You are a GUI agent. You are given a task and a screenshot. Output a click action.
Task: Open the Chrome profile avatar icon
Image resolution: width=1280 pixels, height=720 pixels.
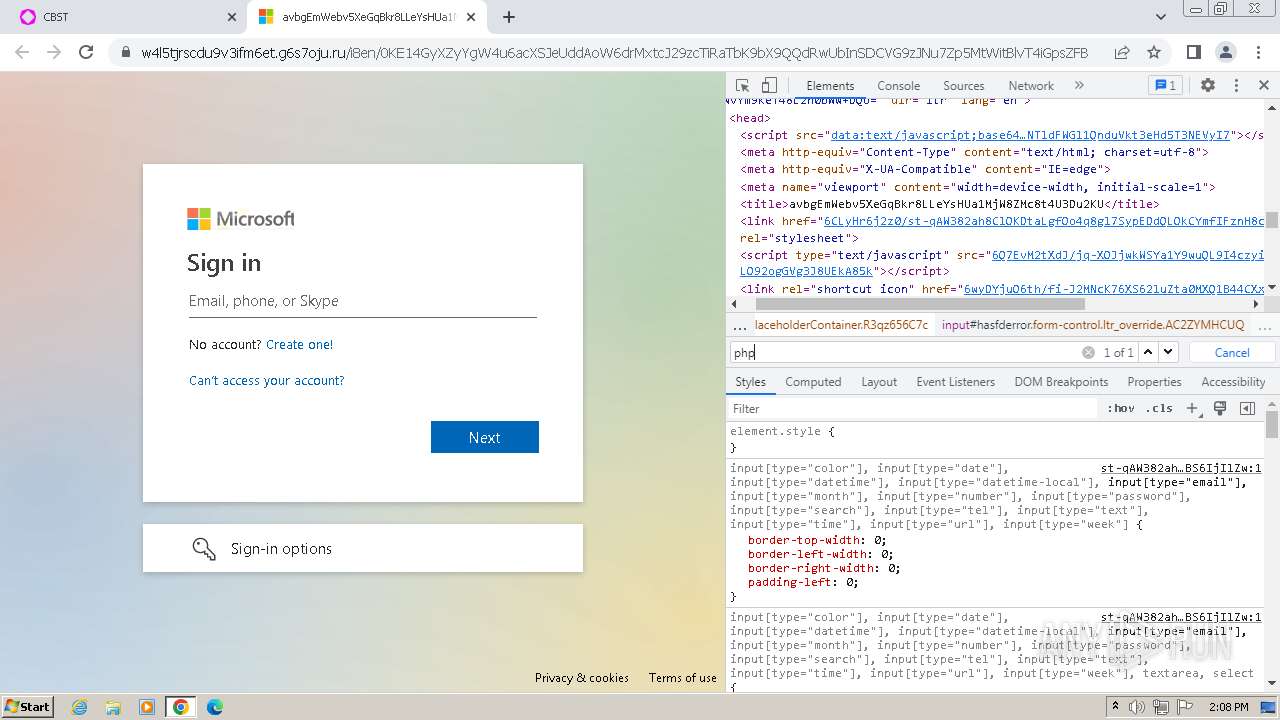click(1225, 52)
